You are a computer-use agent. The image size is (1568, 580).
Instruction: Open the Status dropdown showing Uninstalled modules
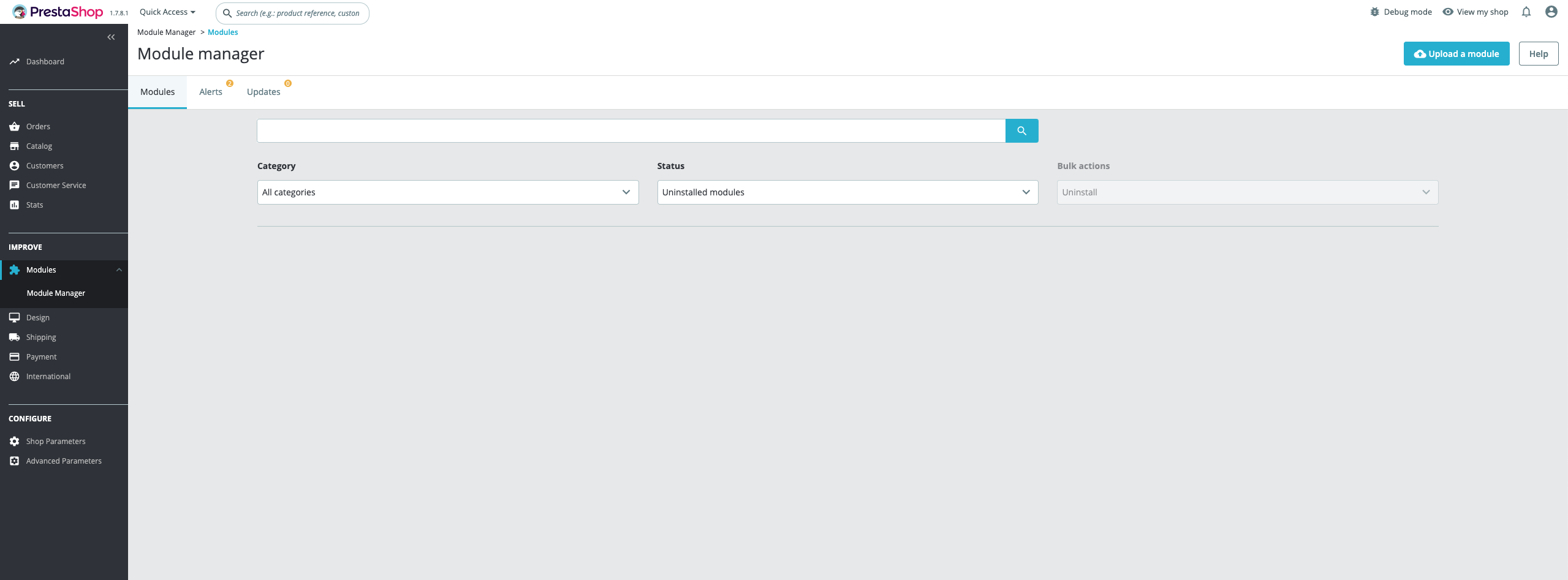[848, 192]
